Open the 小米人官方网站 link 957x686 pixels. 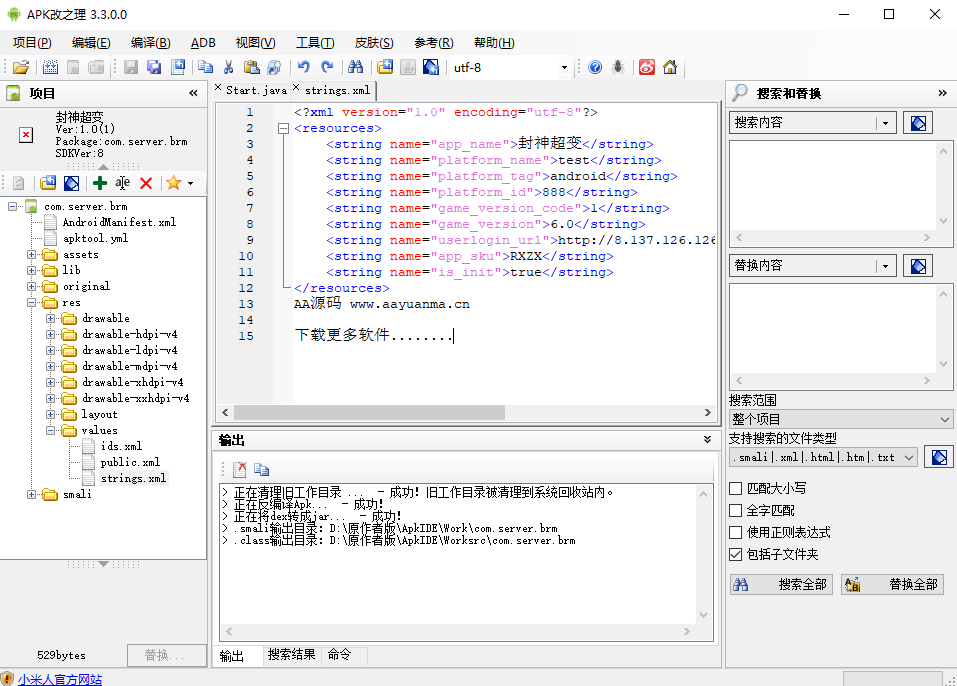pyautogui.click(x=60, y=679)
